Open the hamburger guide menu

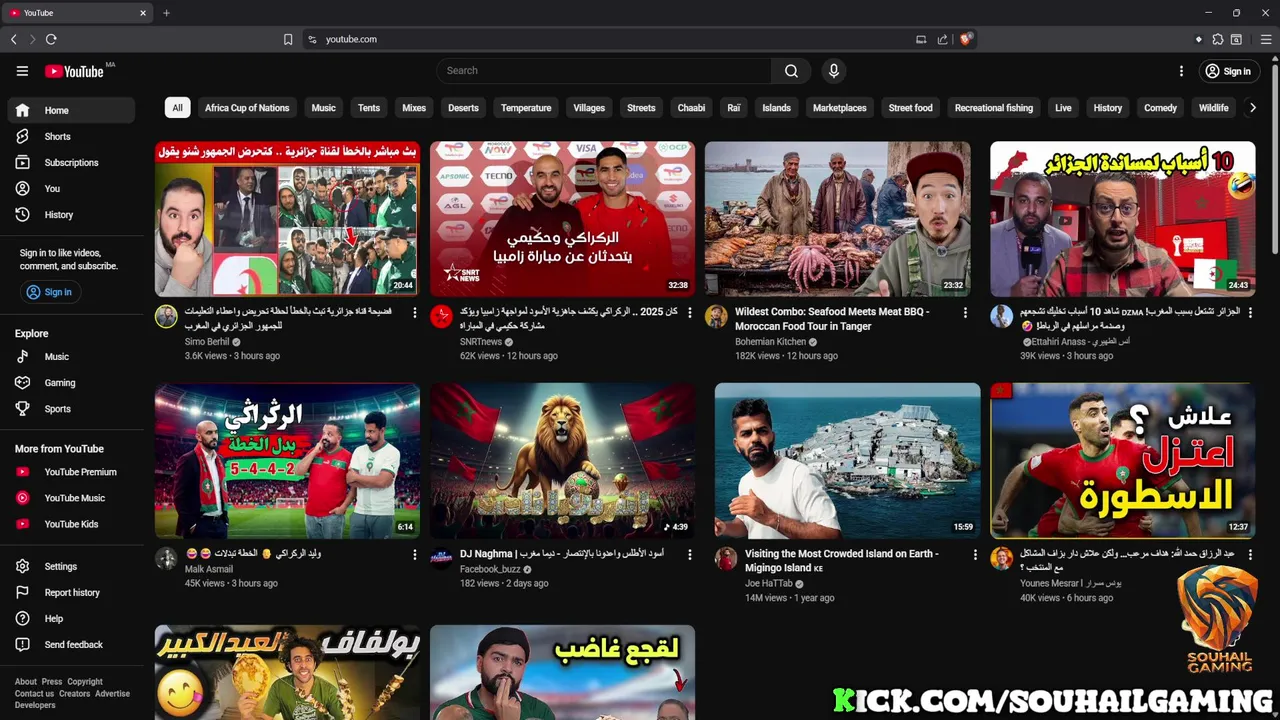(22, 71)
